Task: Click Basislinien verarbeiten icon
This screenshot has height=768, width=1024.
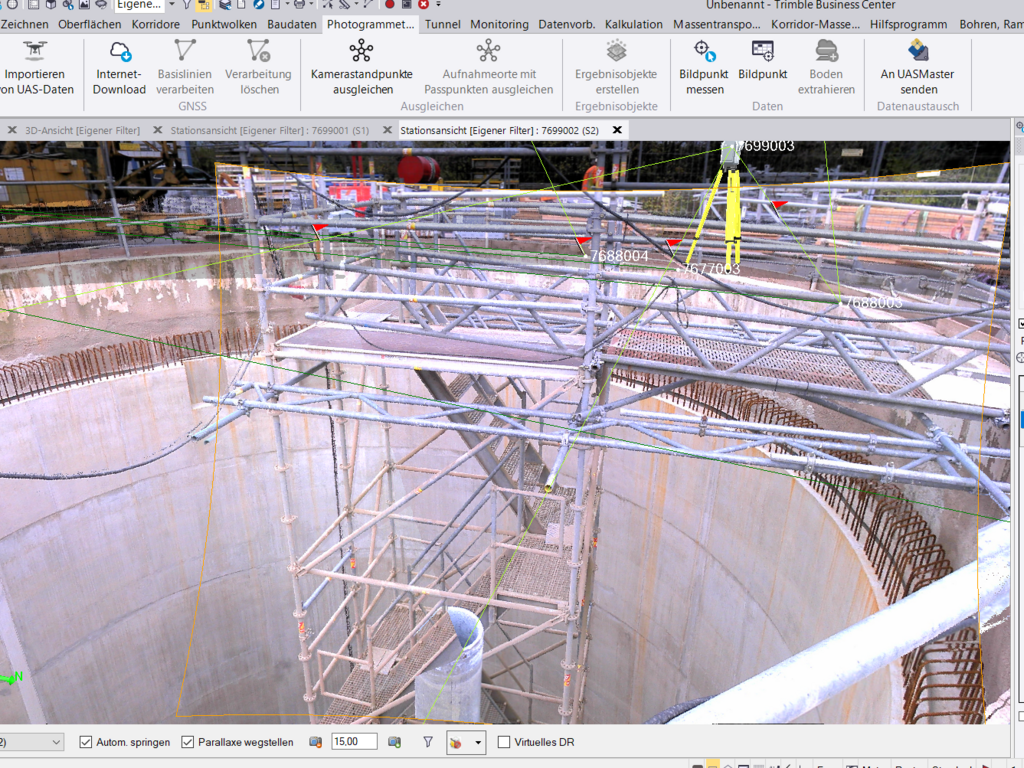Action: [185, 50]
